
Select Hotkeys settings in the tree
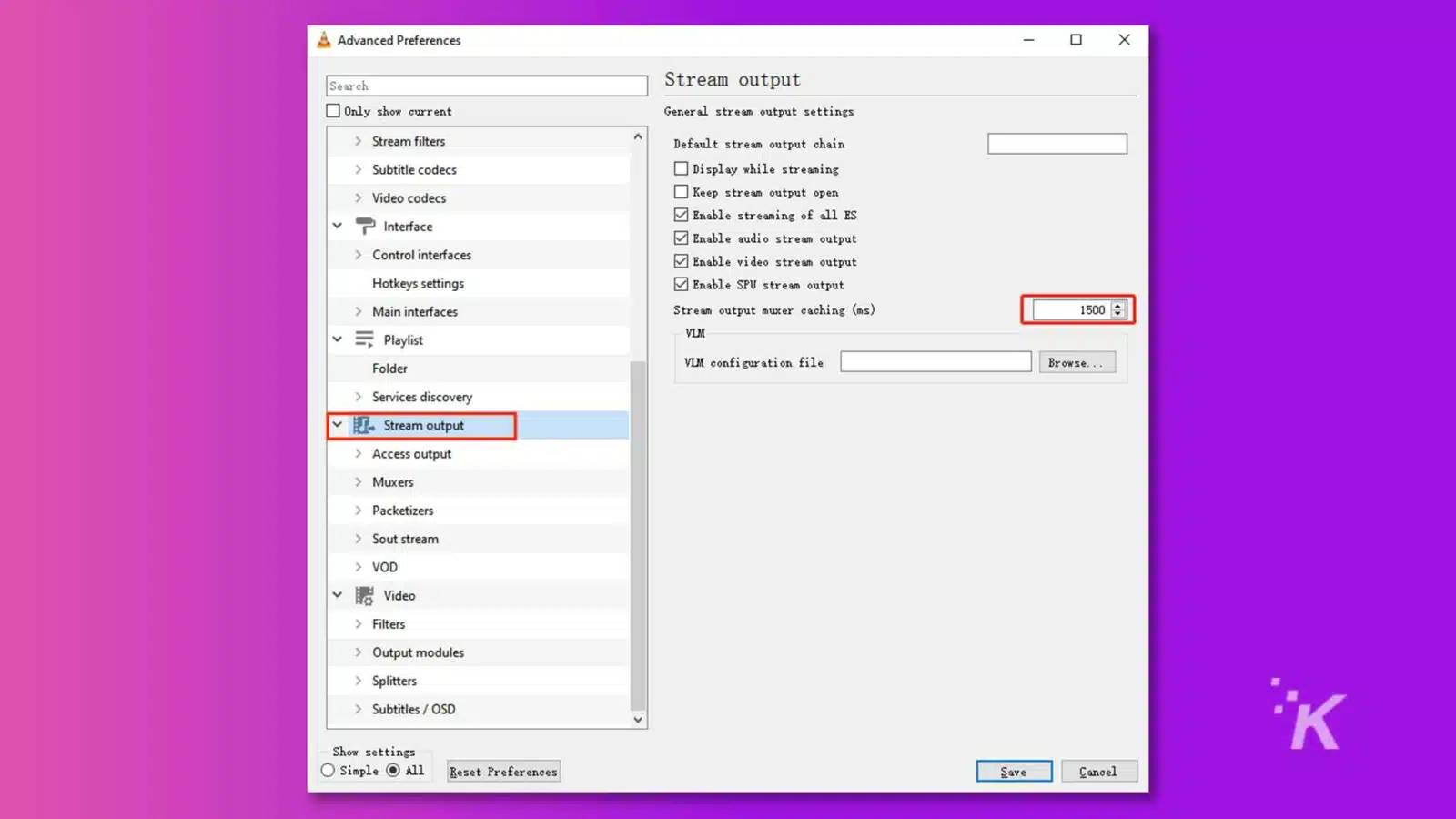[x=418, y=283]
